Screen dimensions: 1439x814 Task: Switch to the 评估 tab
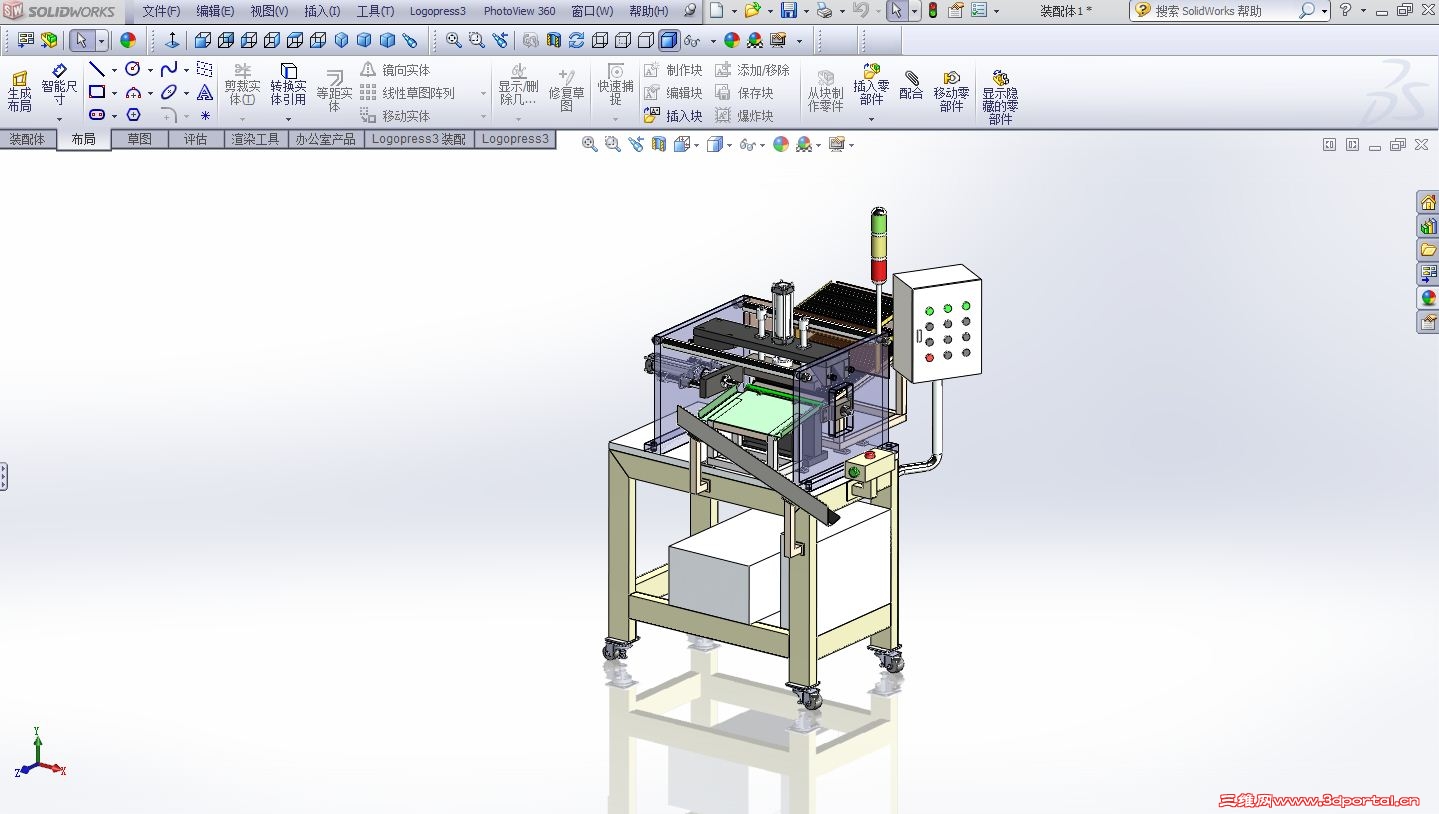(x=195, y=139)
